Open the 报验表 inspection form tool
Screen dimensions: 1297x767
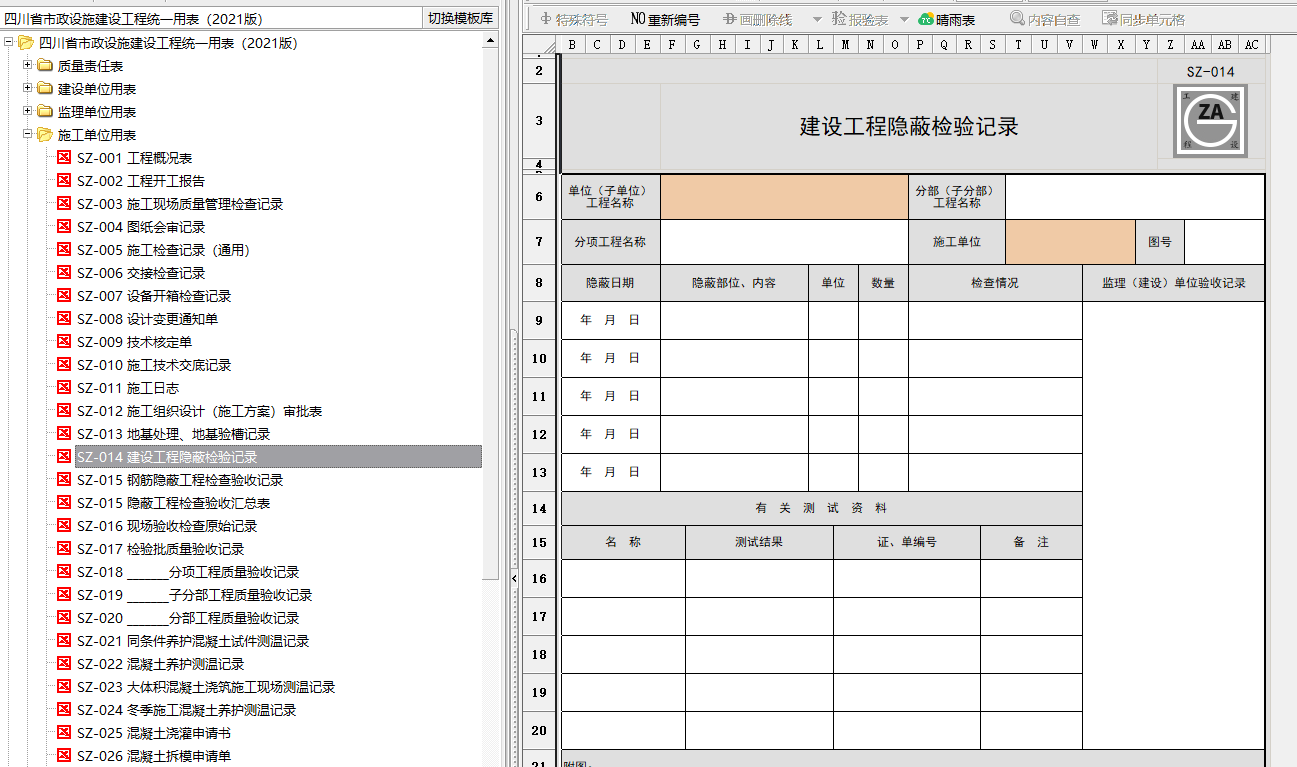tap(859, 19)
